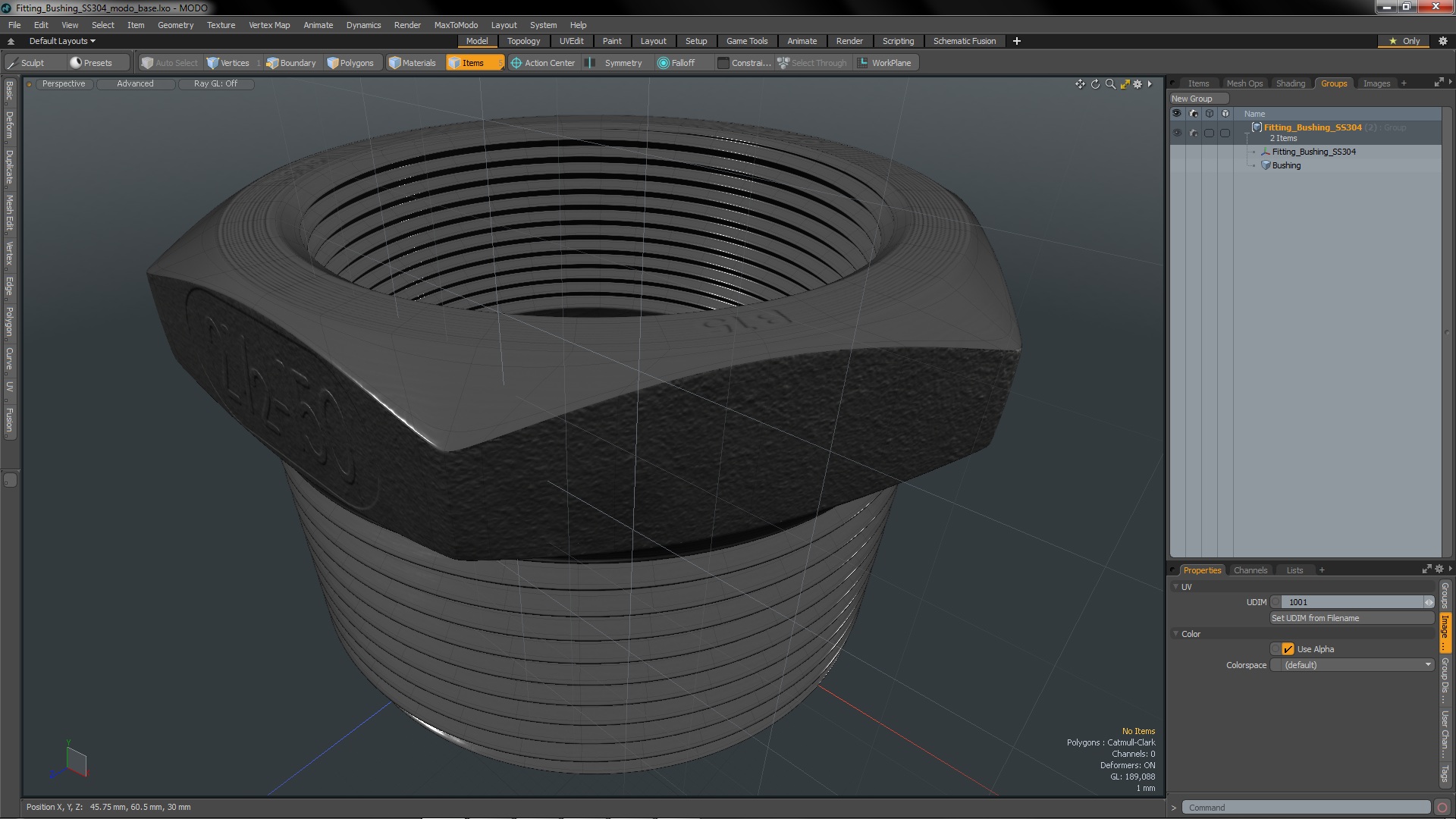1456x819 pixels.
Task: Click the Vertices selection mode icon
Action: (213, 63)
